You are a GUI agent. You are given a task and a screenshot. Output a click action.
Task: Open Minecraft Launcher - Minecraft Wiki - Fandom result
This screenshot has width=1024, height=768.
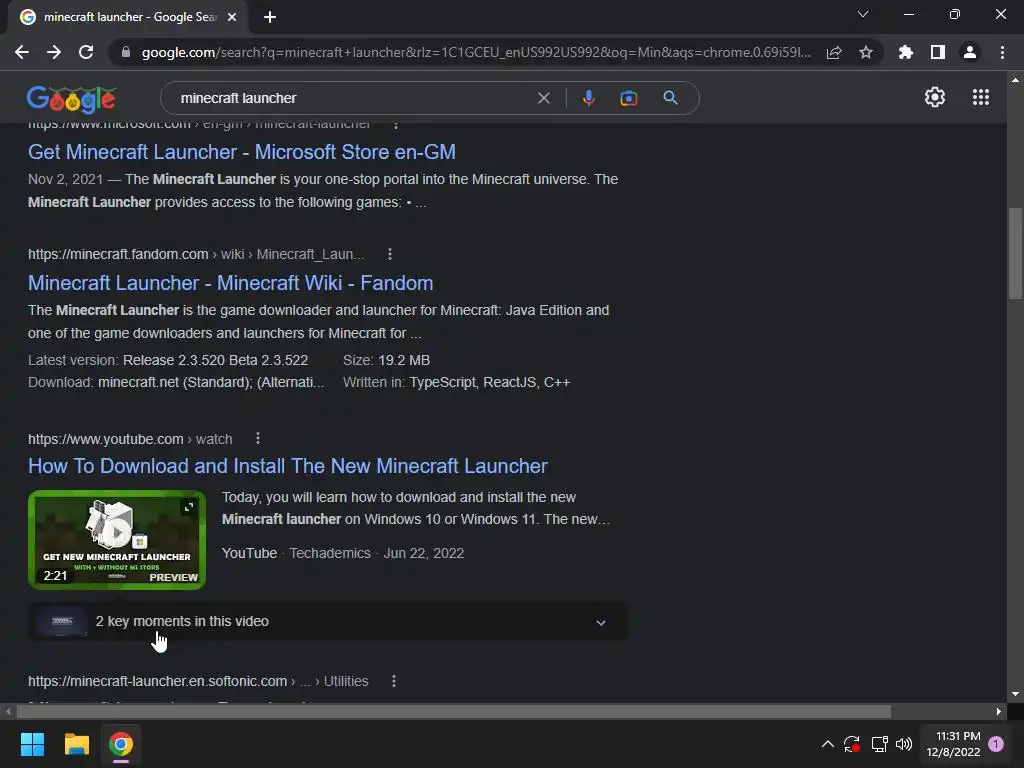(231, 283)
